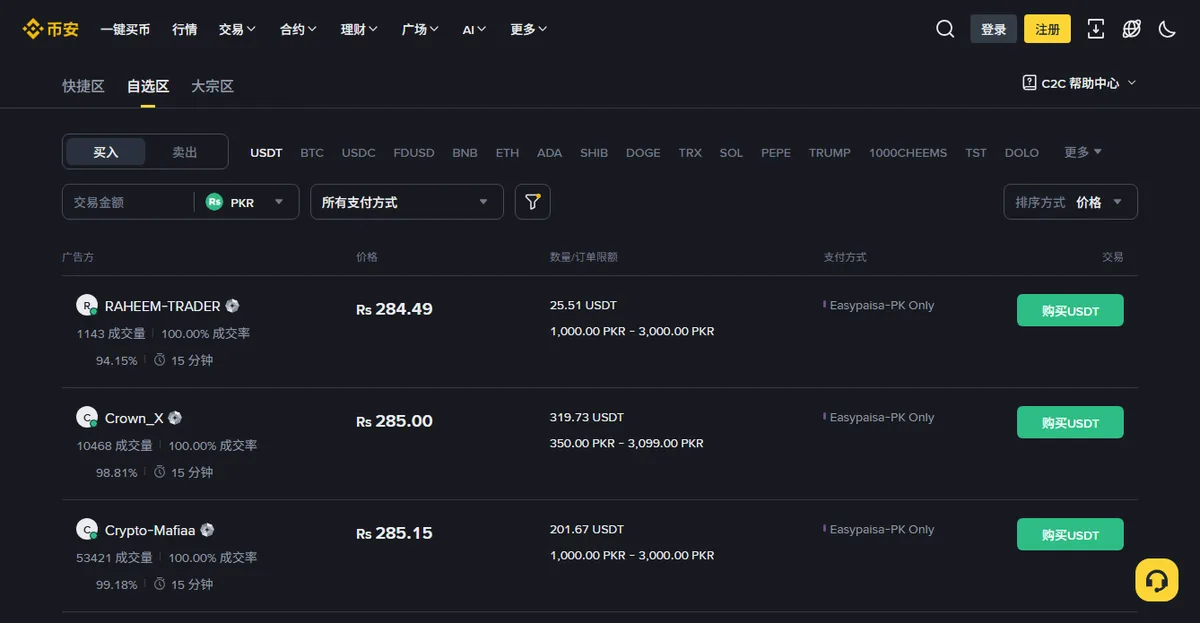Select the BTC coin tab
Screen dimensions: 1200x623
(312, 153)
